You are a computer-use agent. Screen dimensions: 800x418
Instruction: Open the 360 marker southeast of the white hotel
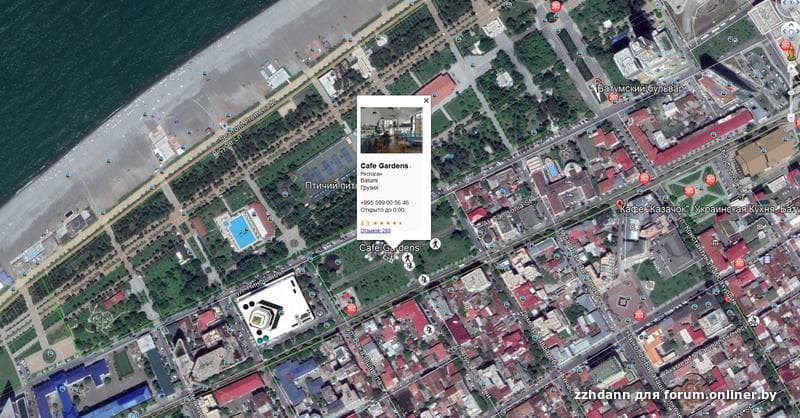pos(351,309)
